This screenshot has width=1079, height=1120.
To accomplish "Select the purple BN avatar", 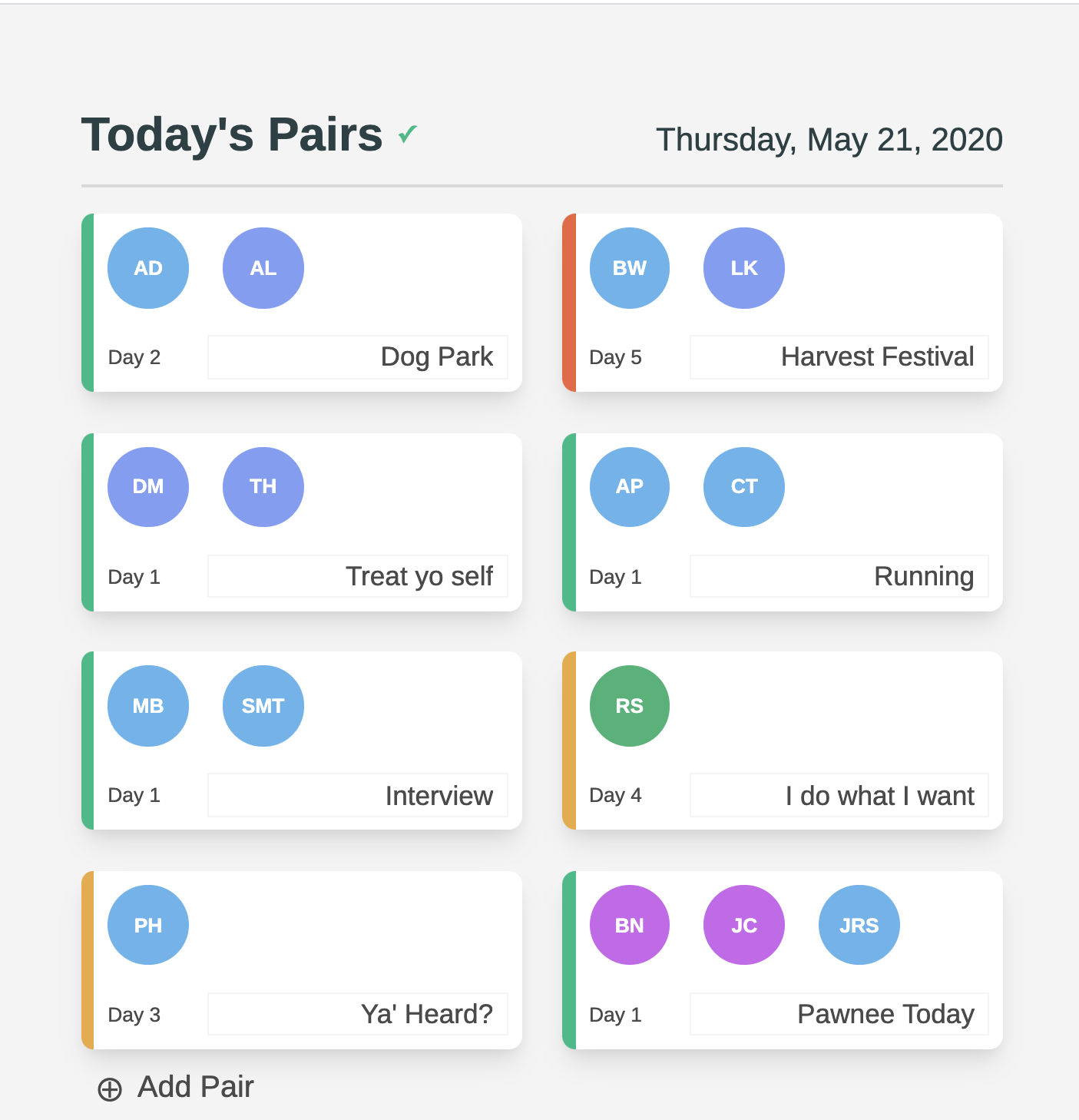I will click(x=630, y=925).
